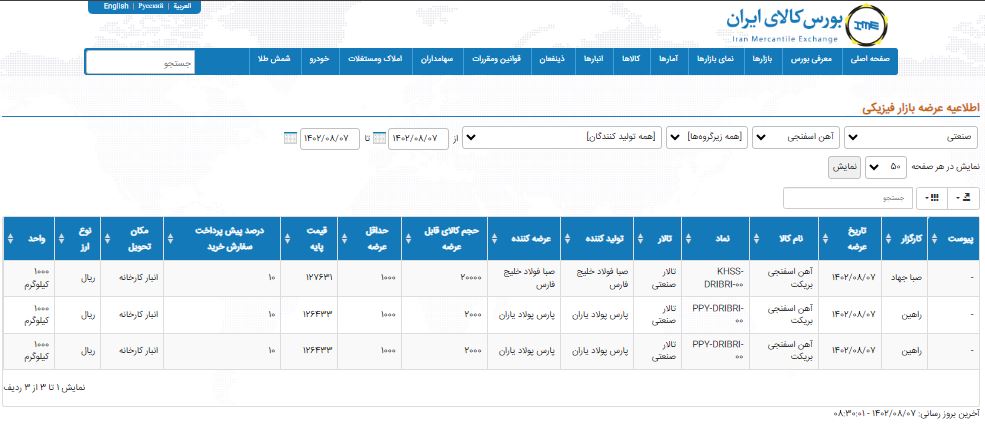Click the نمایش button

click(x=844, y=168)
